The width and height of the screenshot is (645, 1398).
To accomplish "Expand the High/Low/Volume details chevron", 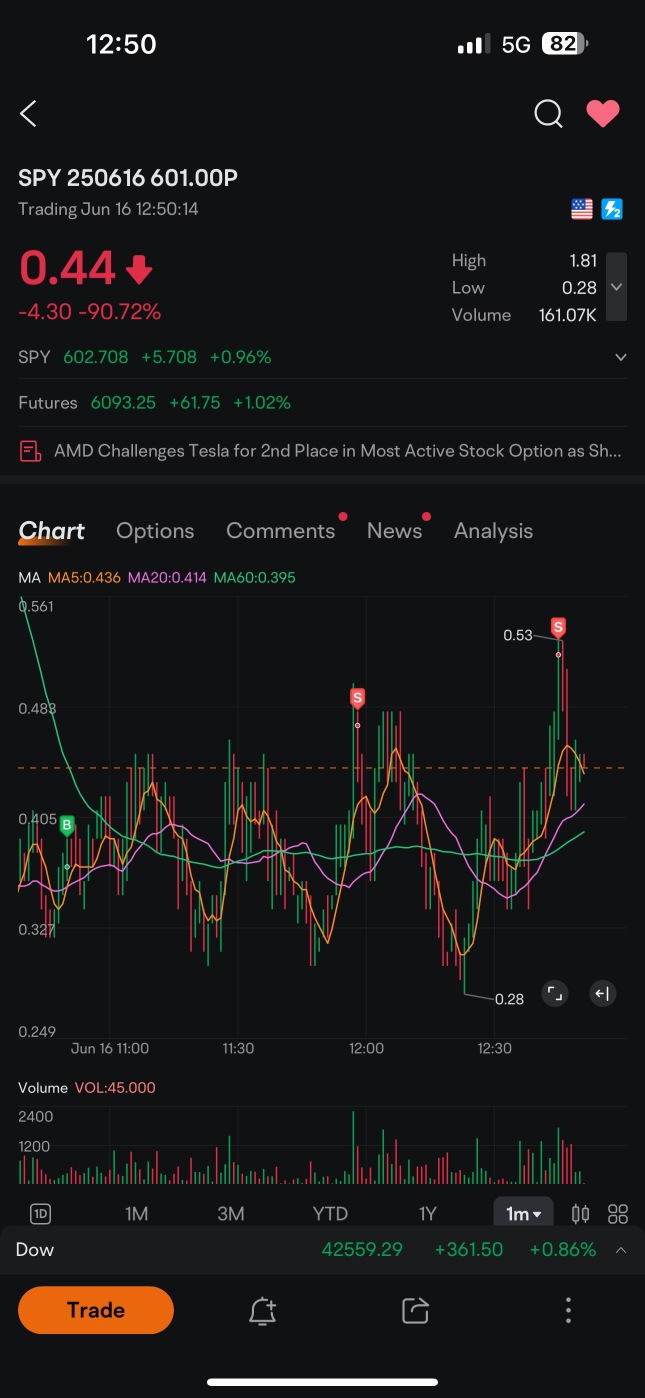I will (617, 287).
